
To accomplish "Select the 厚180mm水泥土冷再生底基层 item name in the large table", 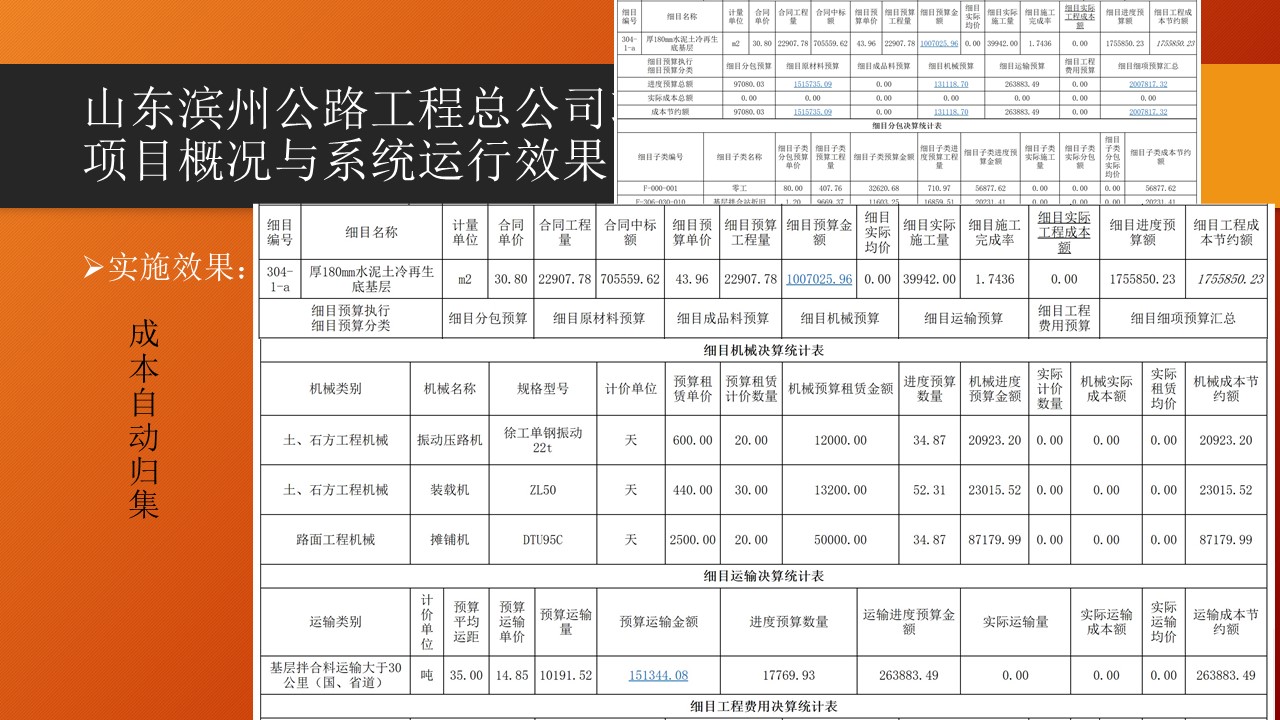I will 369,279.
